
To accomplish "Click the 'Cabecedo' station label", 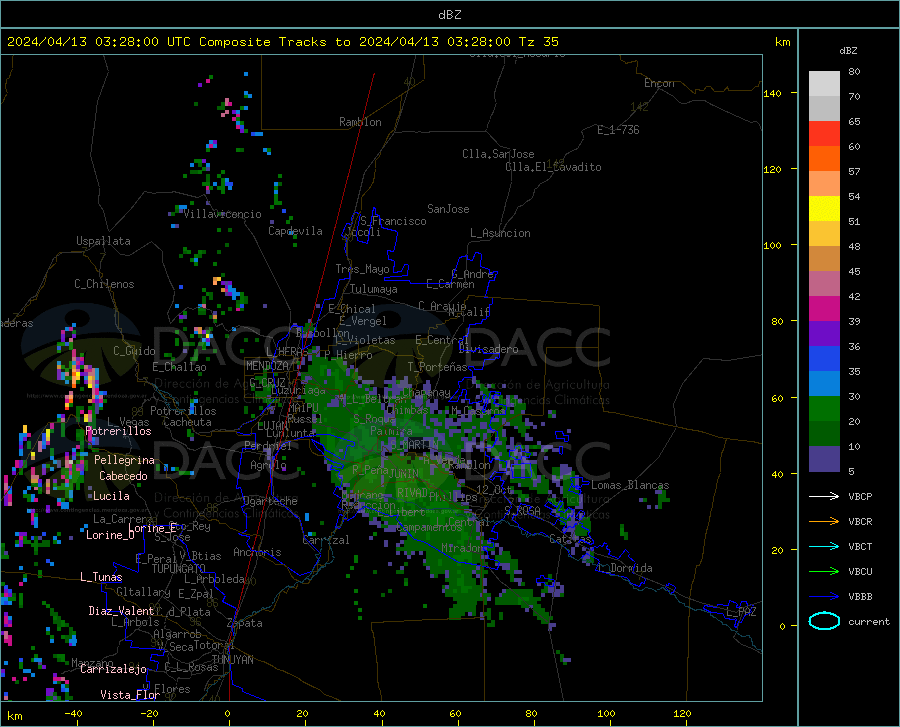I will click(x=123, y=476).
